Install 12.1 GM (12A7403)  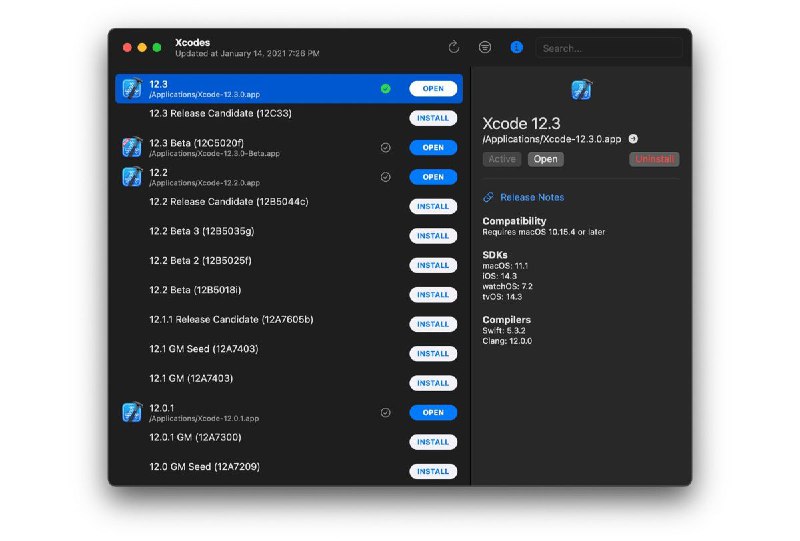click(x=433, y=383)
